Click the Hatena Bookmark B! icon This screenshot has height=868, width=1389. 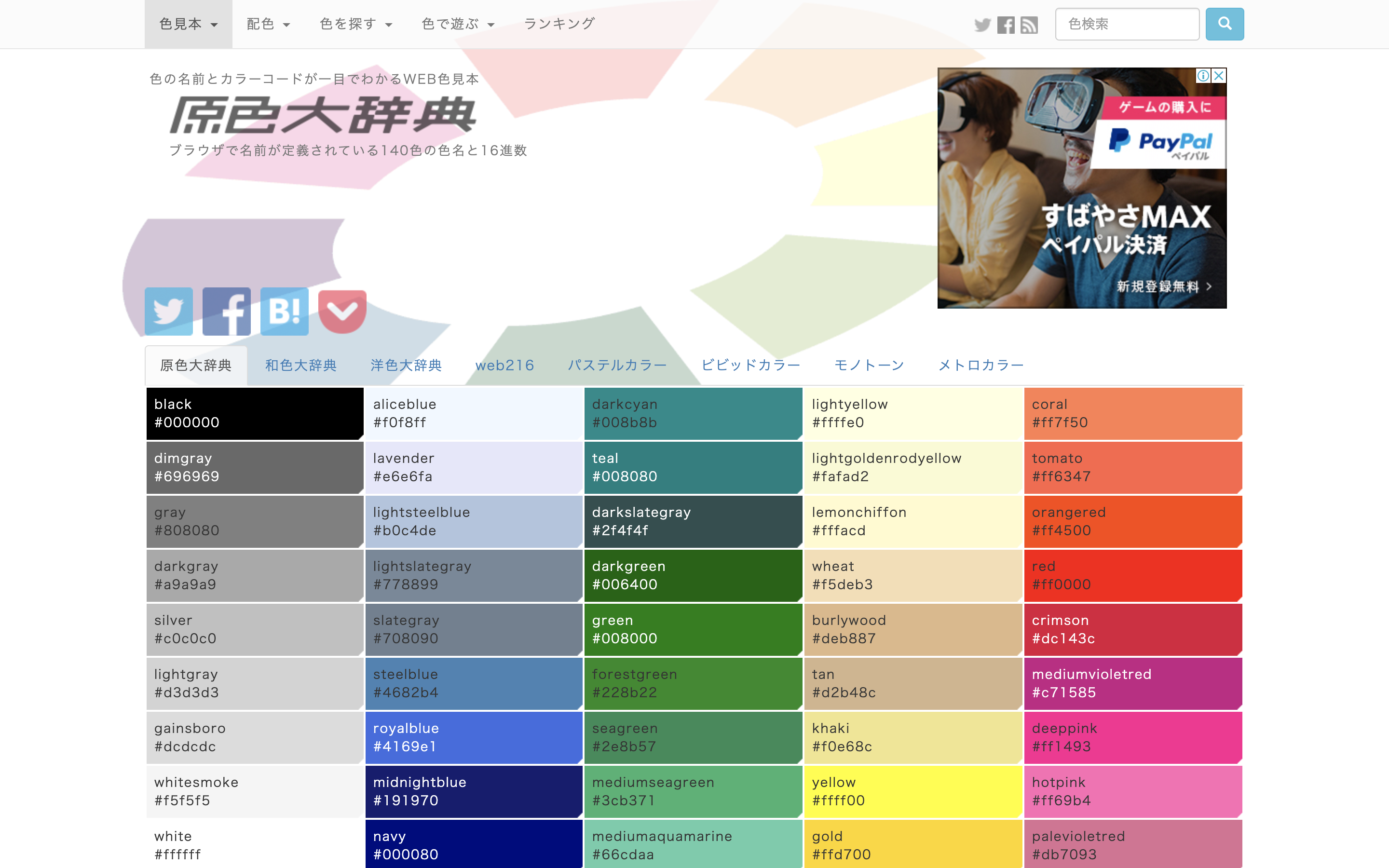[x=284, y=311]
